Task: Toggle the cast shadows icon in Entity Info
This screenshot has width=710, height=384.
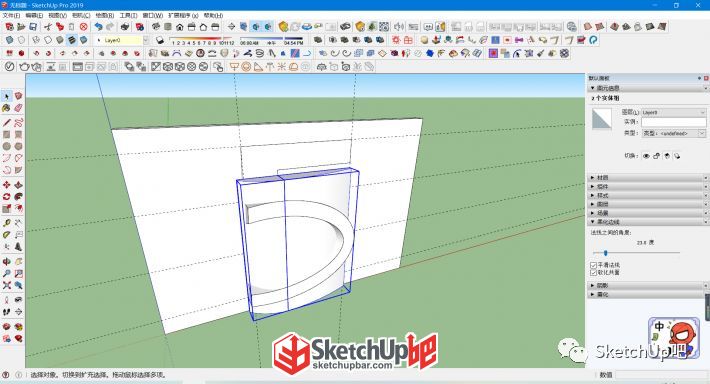Action: pyautogui.click(x=677, y=156)
